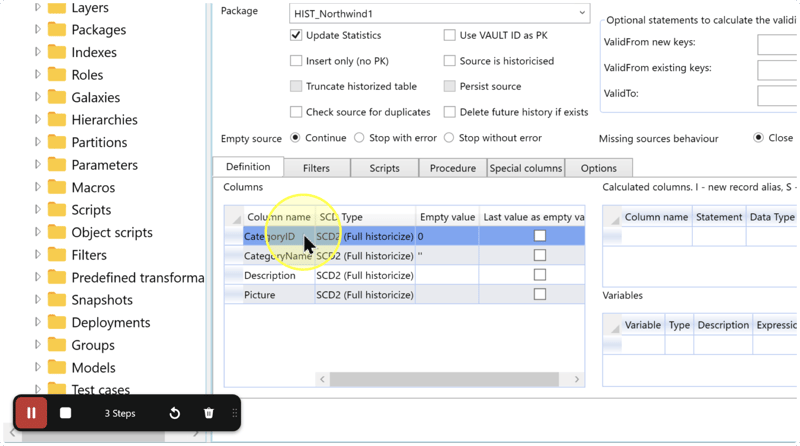Click the ValidTo input field
800x446 pixels.
point(777,96)
